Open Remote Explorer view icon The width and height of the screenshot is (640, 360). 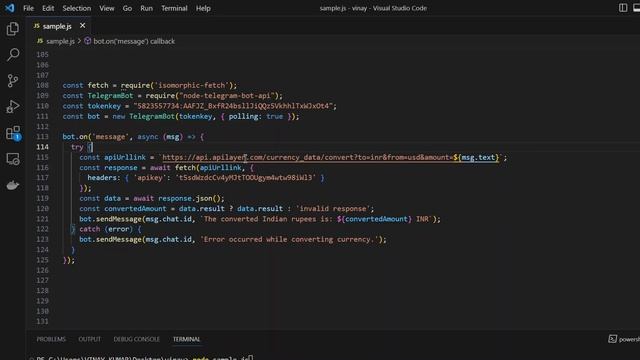point(13,159)
